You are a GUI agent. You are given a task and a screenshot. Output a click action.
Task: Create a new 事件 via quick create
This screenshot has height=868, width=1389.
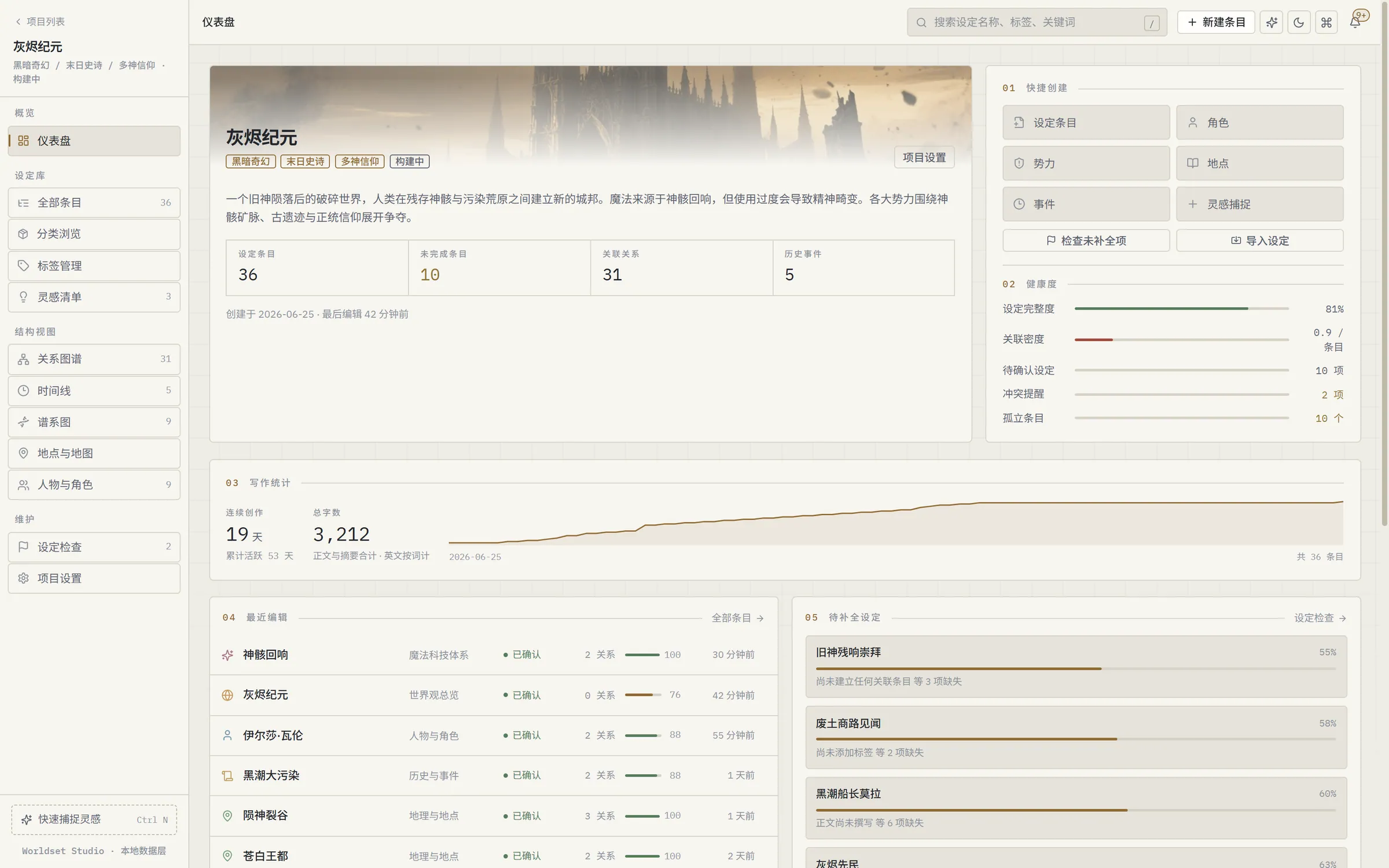[1086, 204]
